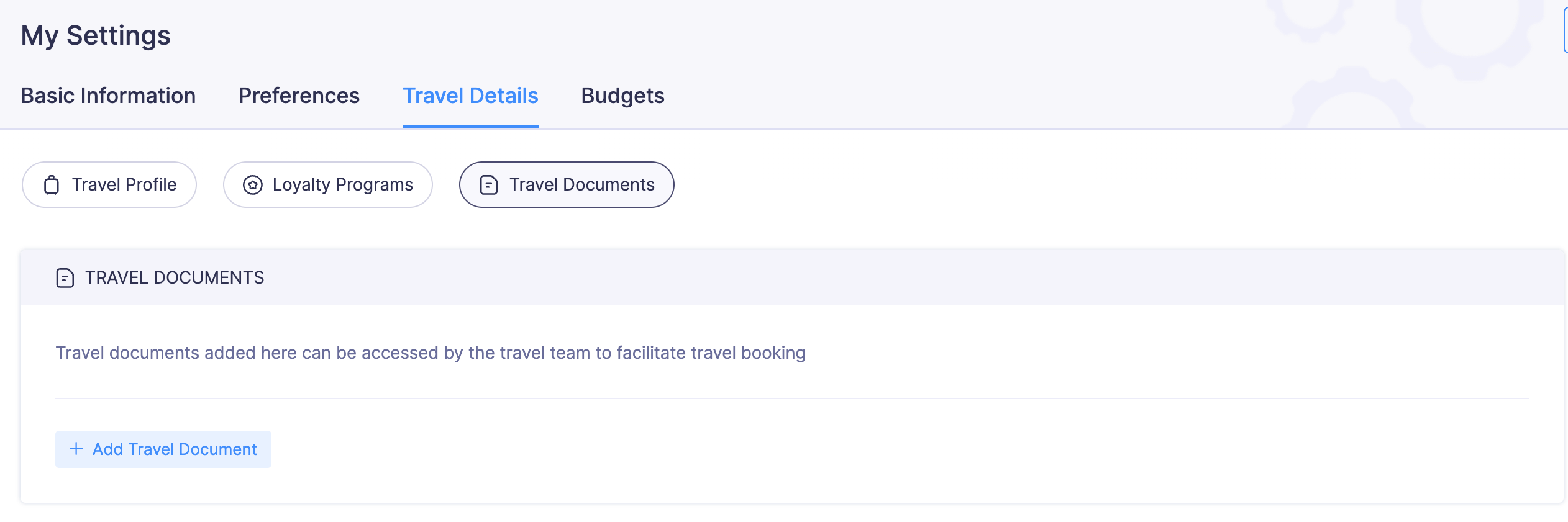Select the Travel Details tab
Image resolution: width=1568 pixels, height=522 pixels.
click(x=470, y=96)
